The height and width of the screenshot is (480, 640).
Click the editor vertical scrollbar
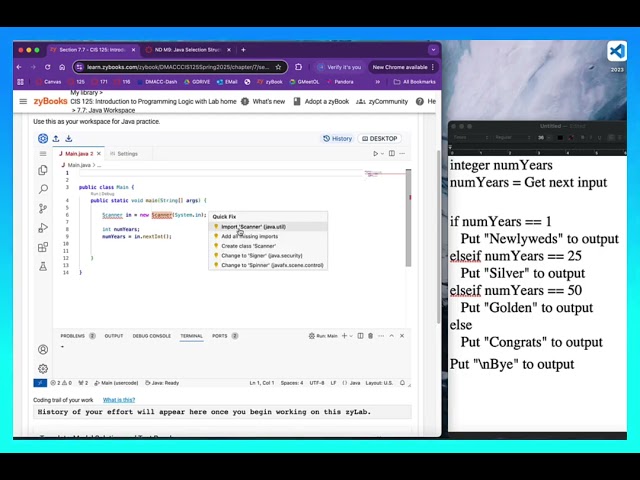pos(408,218)
